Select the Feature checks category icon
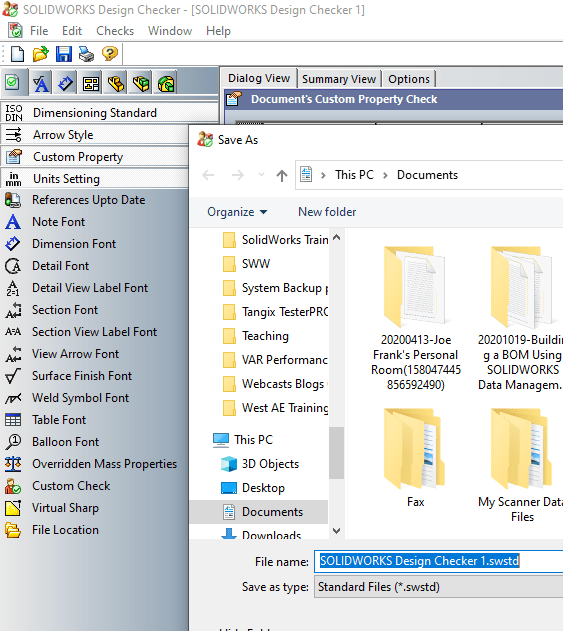The image size is (563, 631). click(x=165, y=83)
